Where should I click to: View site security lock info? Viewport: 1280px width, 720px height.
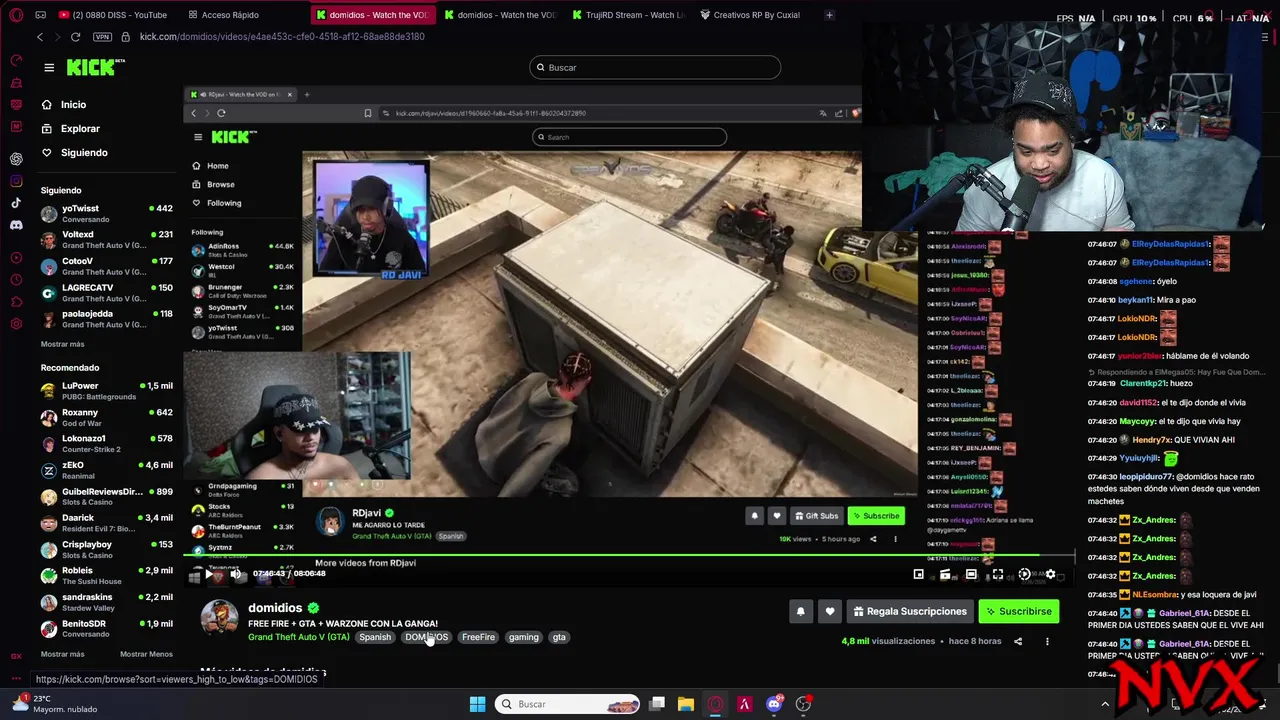125,37
